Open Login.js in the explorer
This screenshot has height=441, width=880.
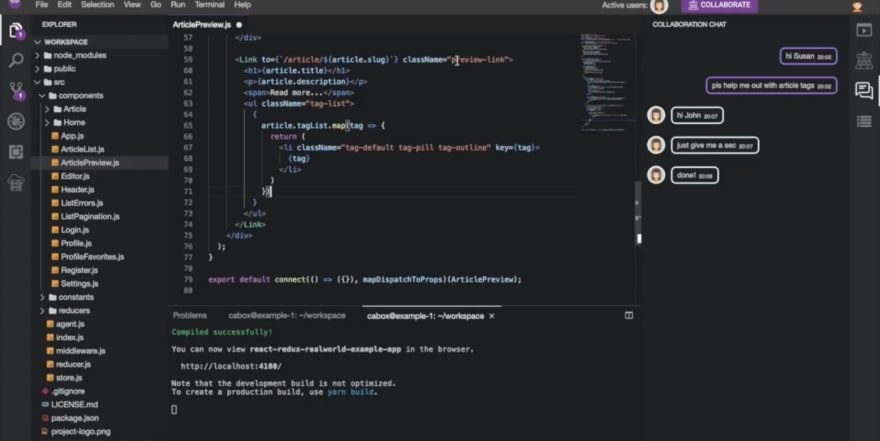(x=75, y=230)
